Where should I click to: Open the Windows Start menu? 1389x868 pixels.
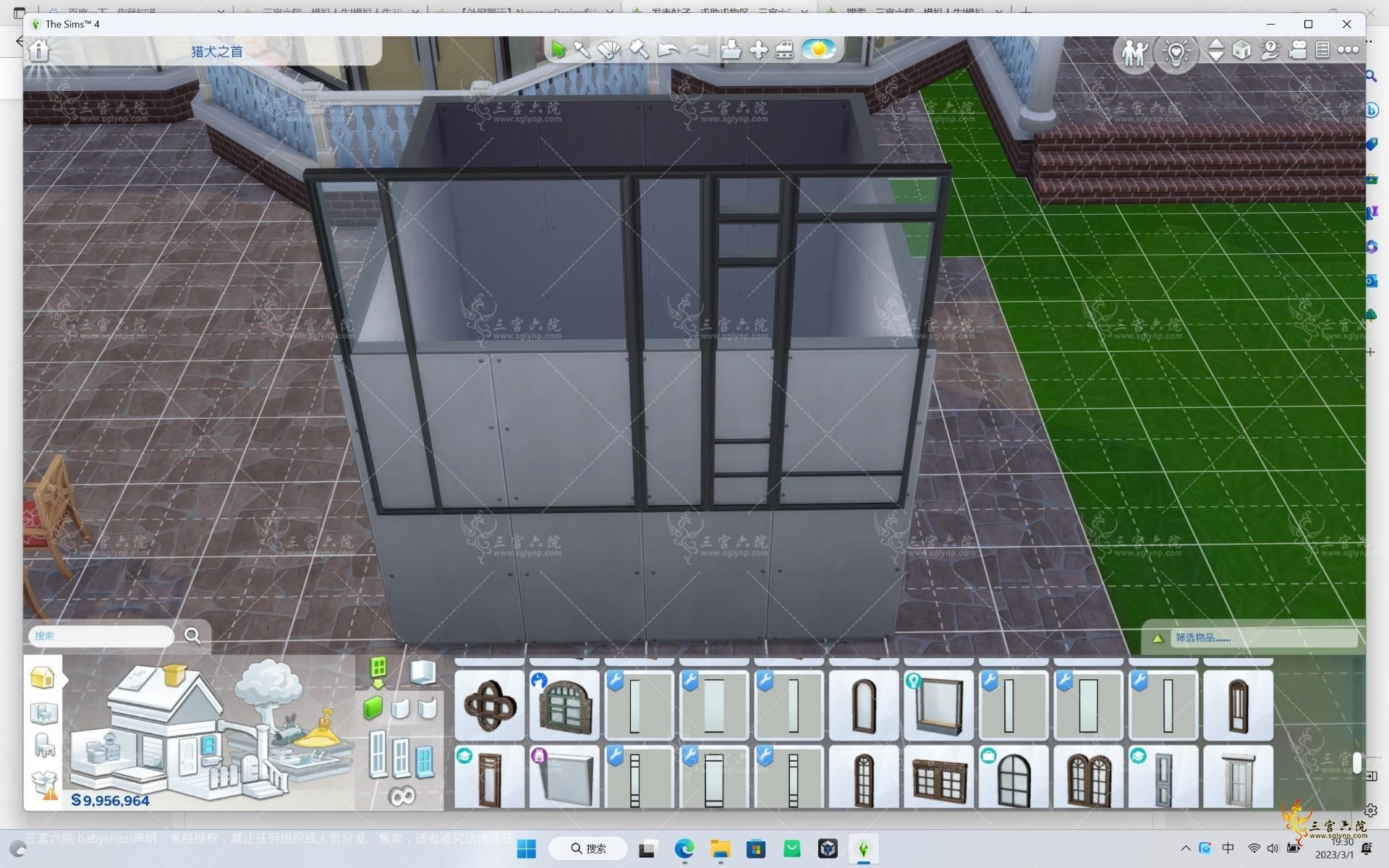click(x=527, y=848)
